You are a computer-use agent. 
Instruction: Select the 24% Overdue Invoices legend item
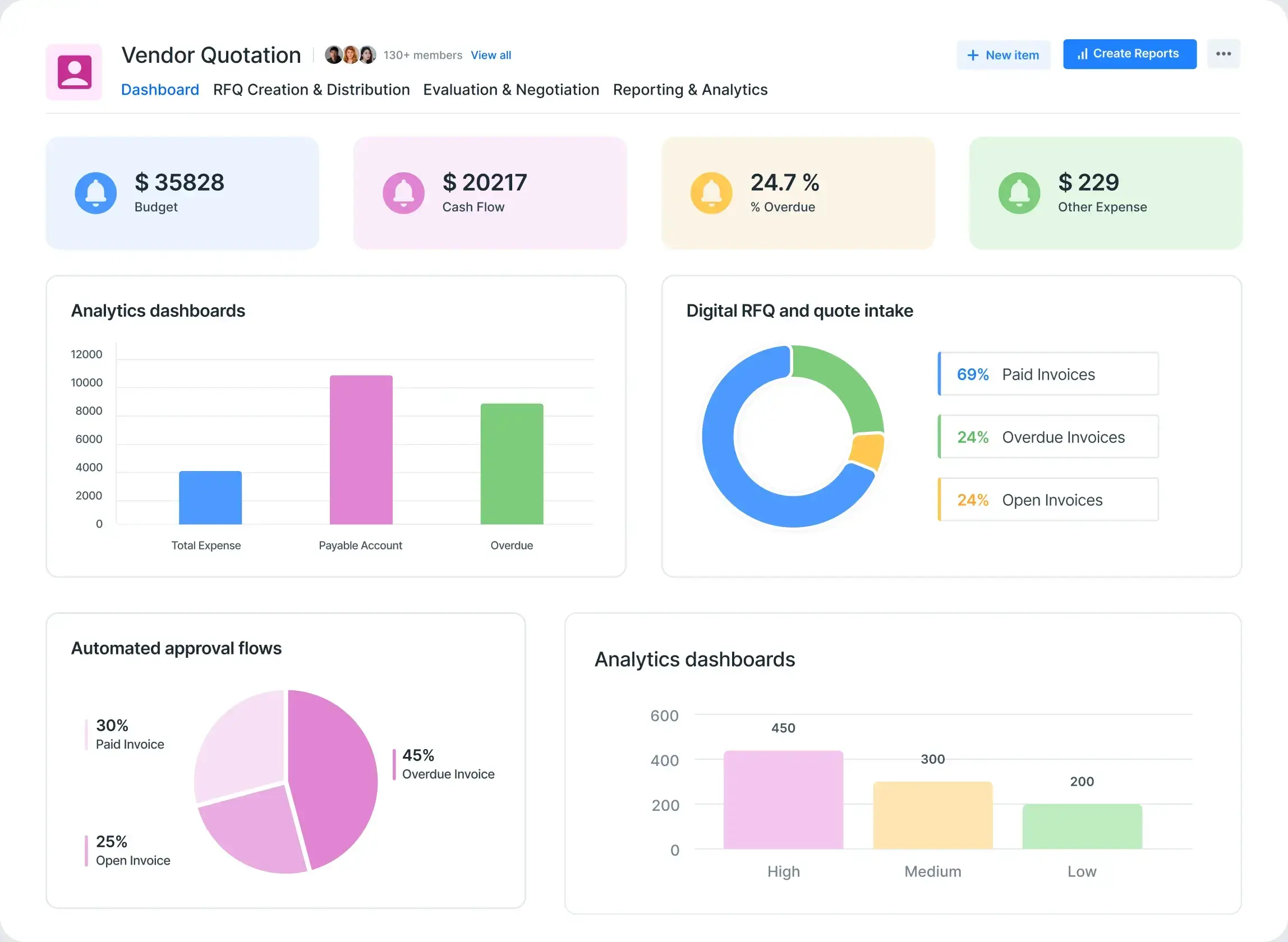tap(1048, 437)
